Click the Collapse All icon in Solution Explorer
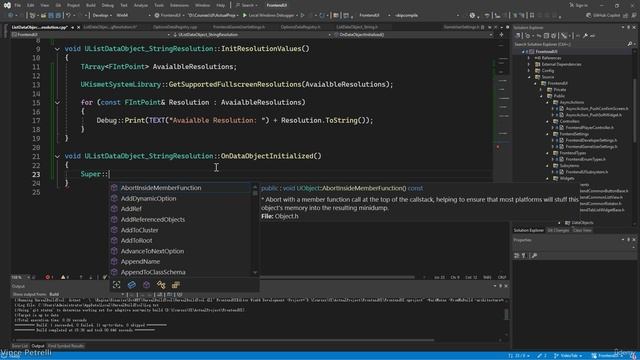Viewport: 640px width, 360px height. [546, 36]
